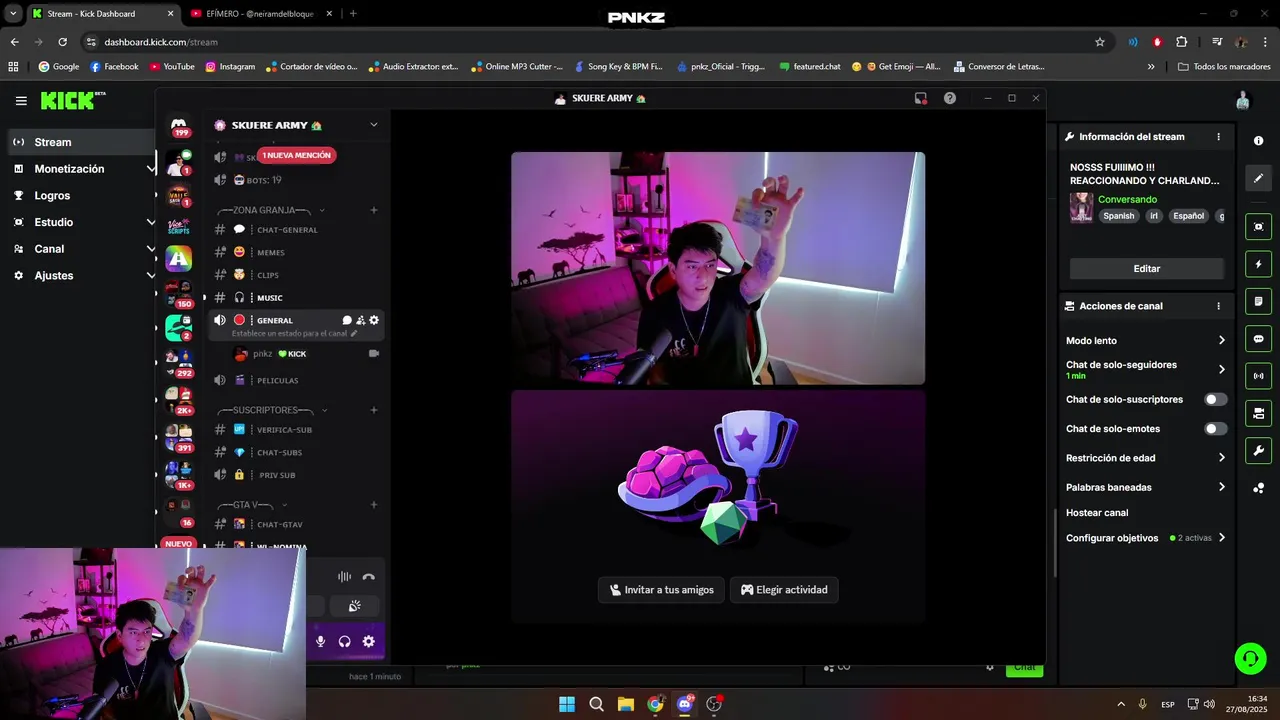Image resolution: width=1280 pixels, height=720 pixels.
Task: Click Editar stream information button
Action: tap(1147, 269)
